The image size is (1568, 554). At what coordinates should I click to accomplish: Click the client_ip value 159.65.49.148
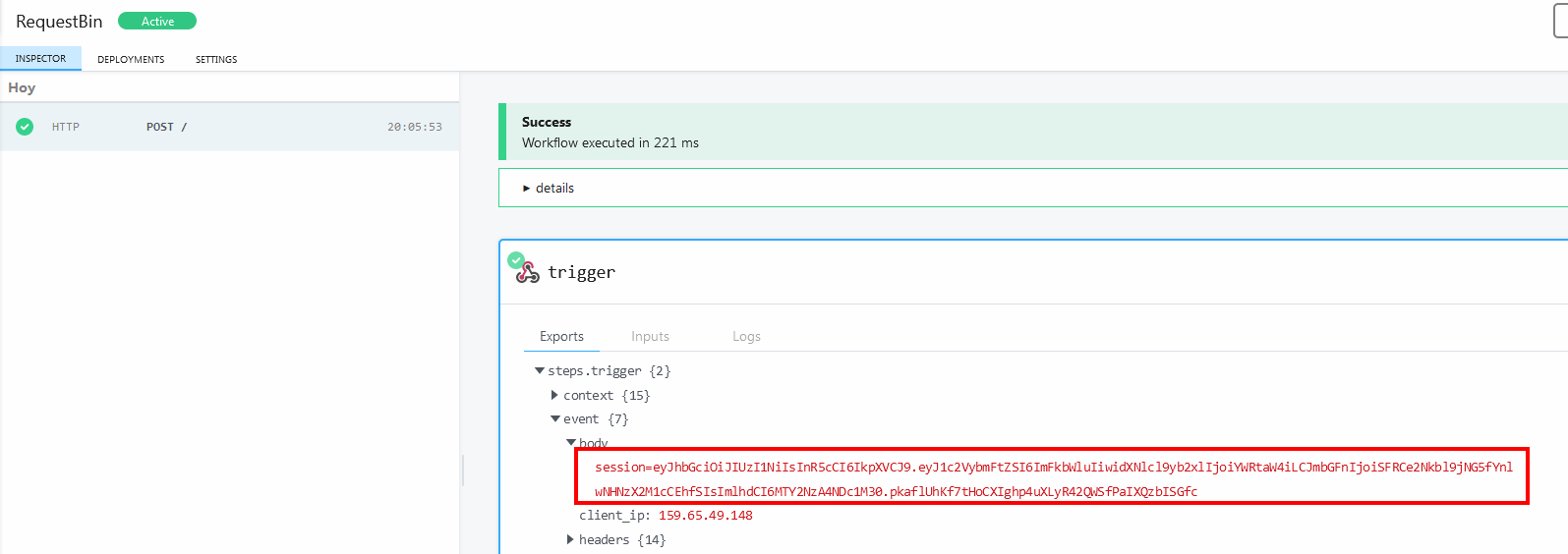(705, 516)
